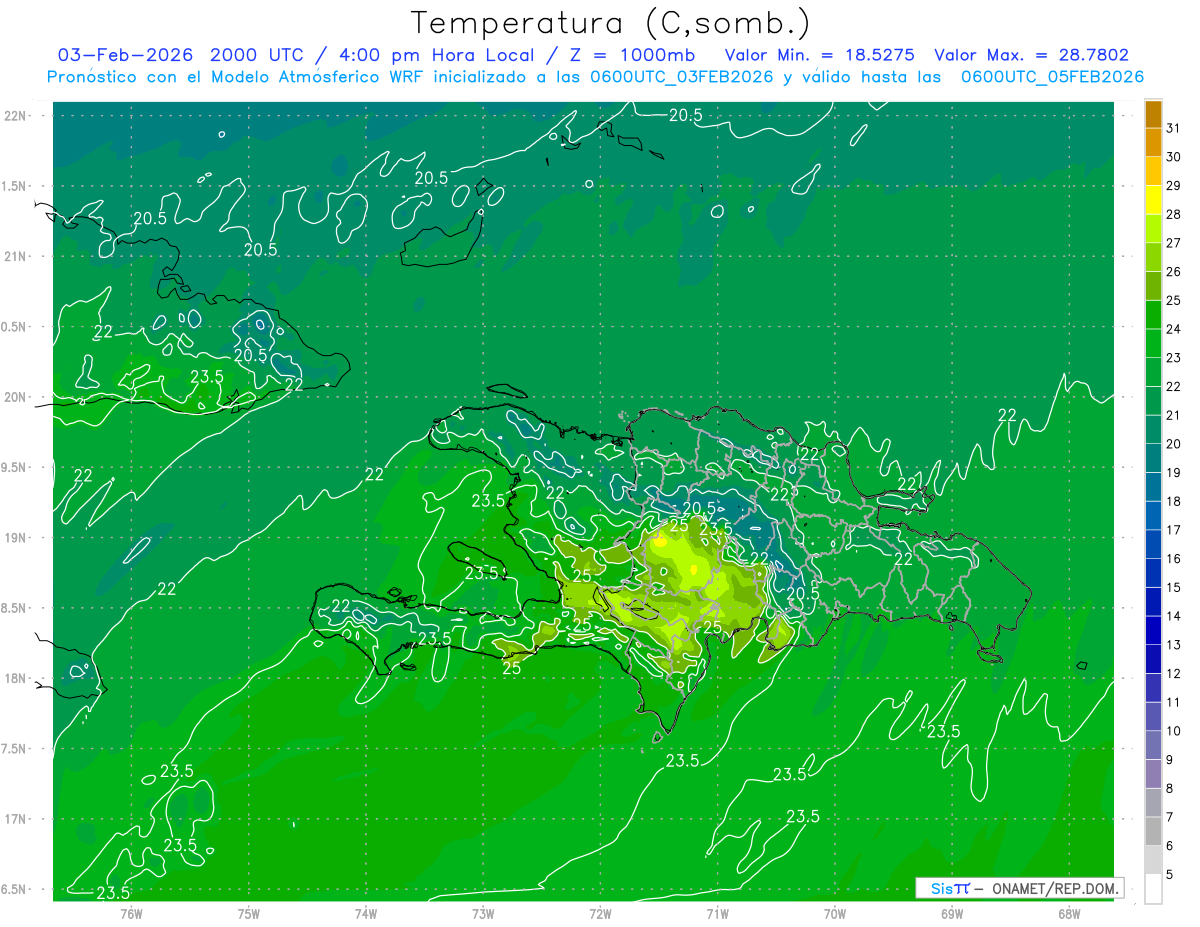Viewport: 1200px width, 927px height.
Task: Click the colorbar label 10
Action: click(1173, 731)
